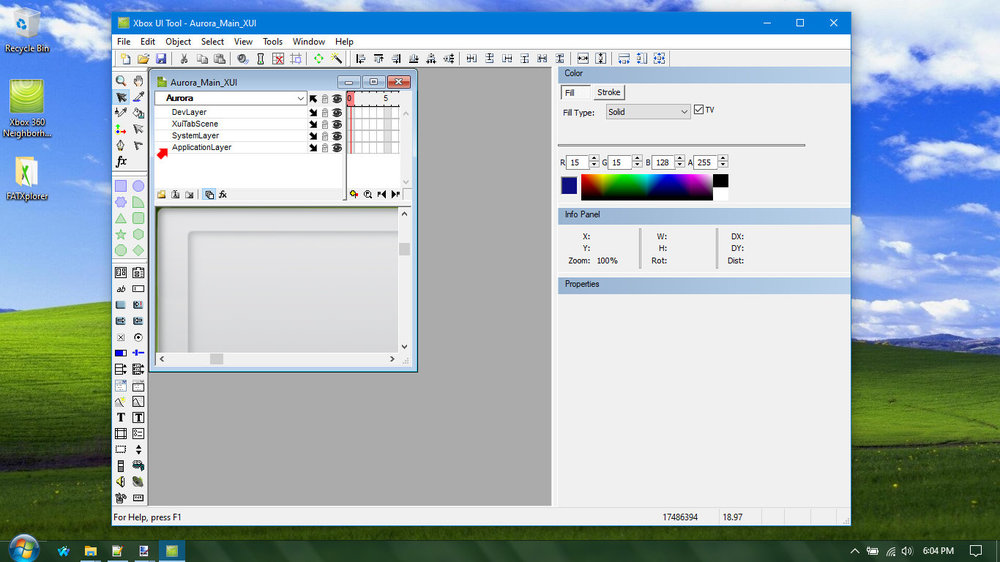The image size is (1000, 562).
Task: Toggle visibility eye for DevLayer
Action: pos(337,112)
